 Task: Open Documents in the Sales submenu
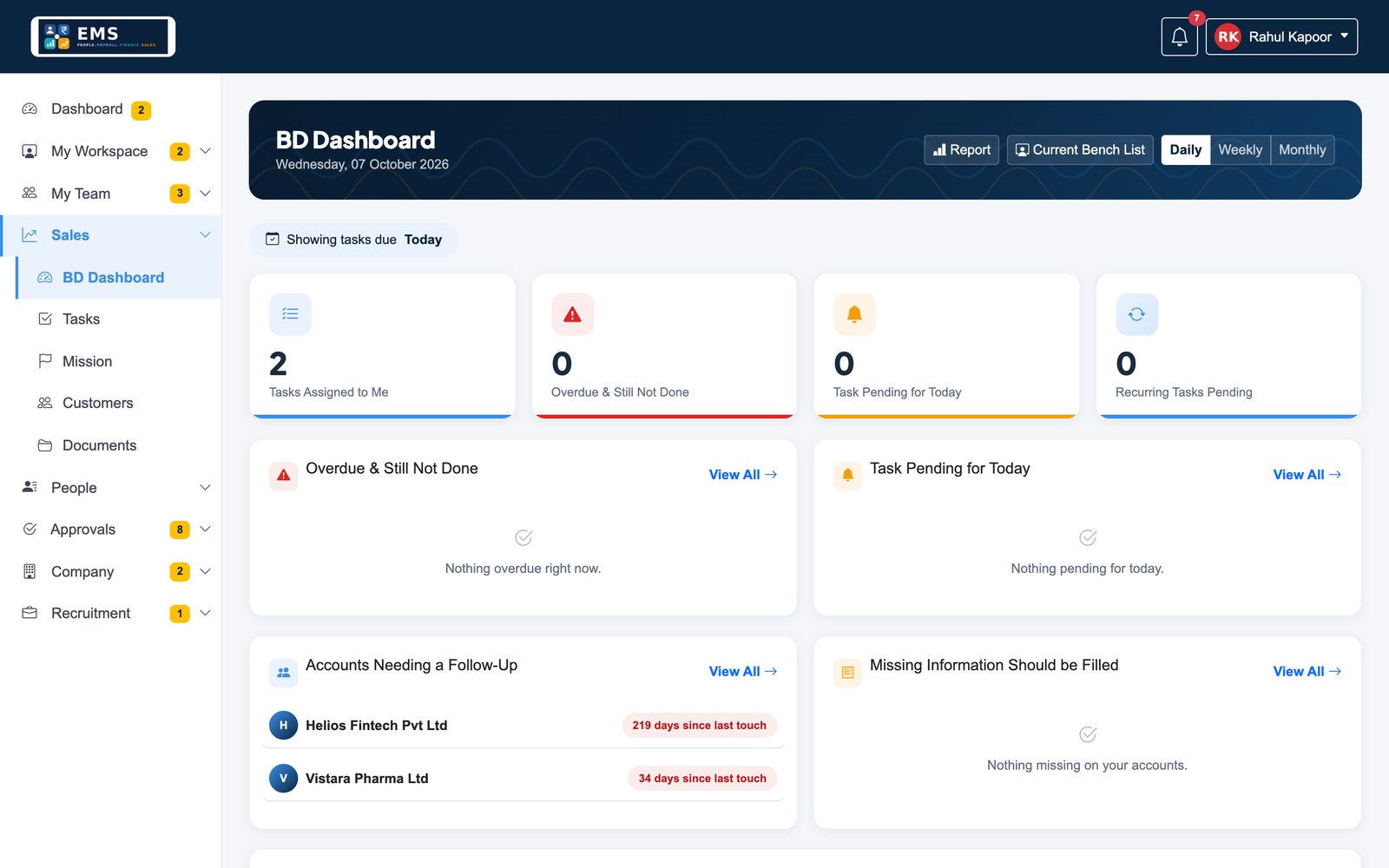point(119,445)
